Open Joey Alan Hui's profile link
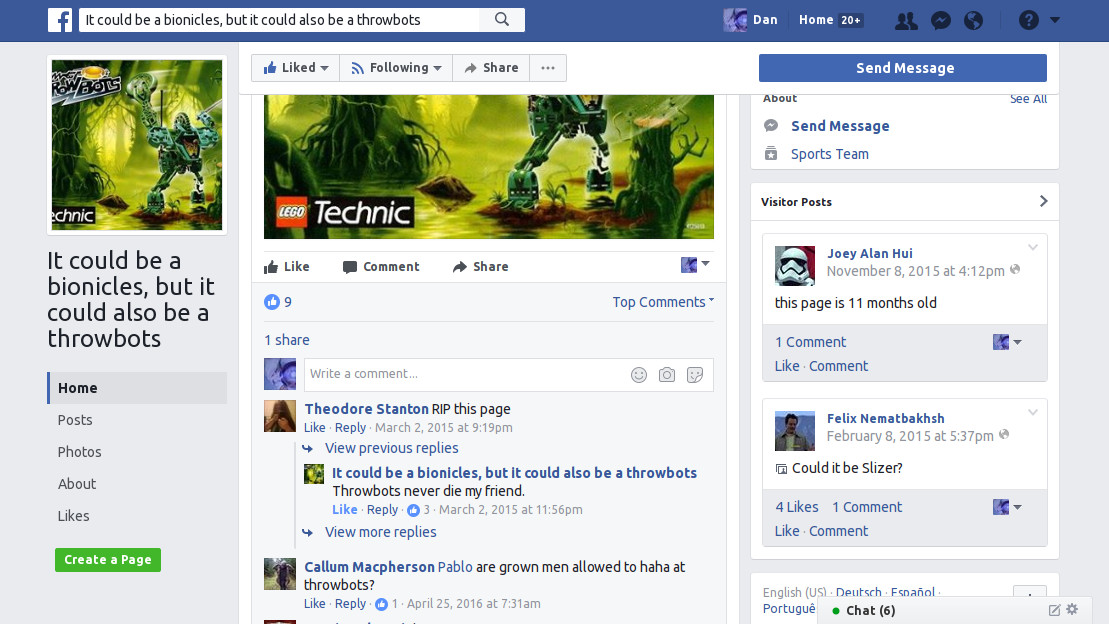The width and height of the screenshot is (1109, 624). click(870, 253)
